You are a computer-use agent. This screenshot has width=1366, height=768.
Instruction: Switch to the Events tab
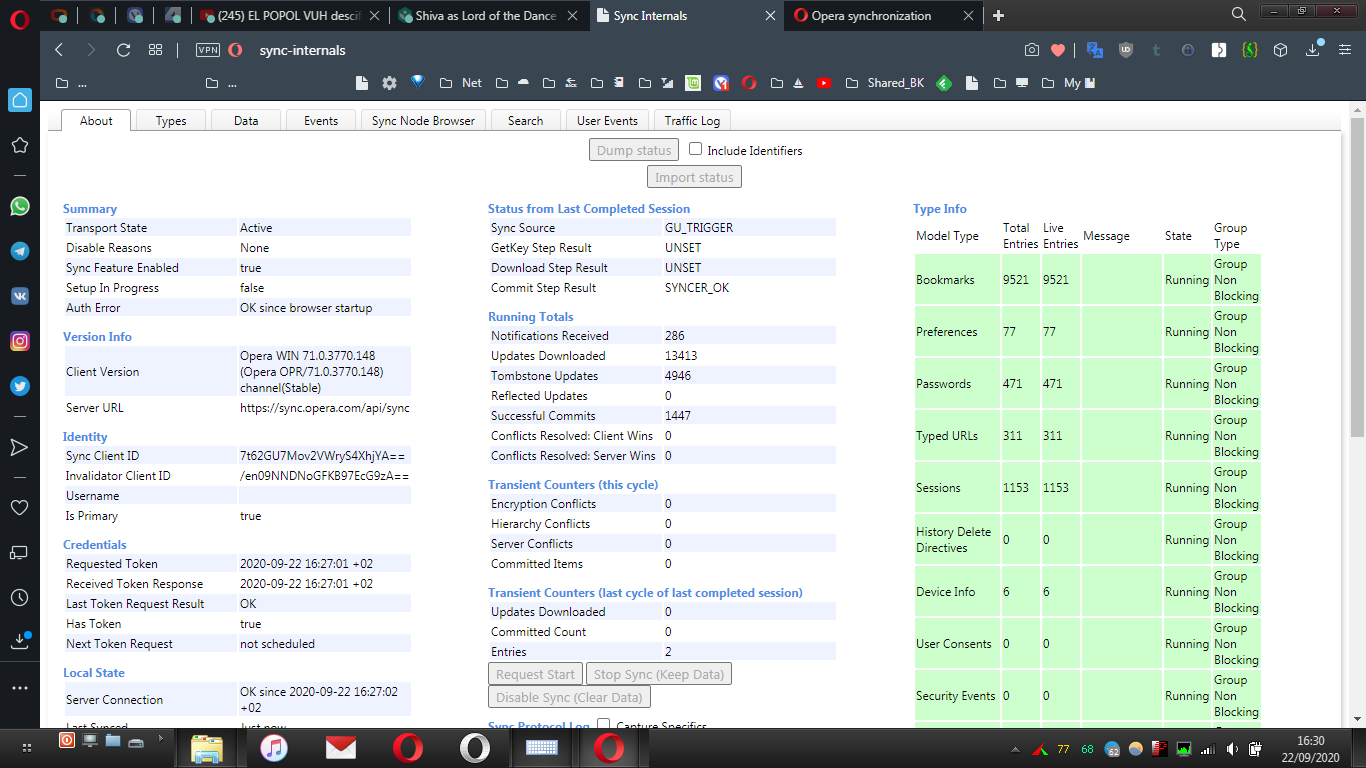coord(321,120)
